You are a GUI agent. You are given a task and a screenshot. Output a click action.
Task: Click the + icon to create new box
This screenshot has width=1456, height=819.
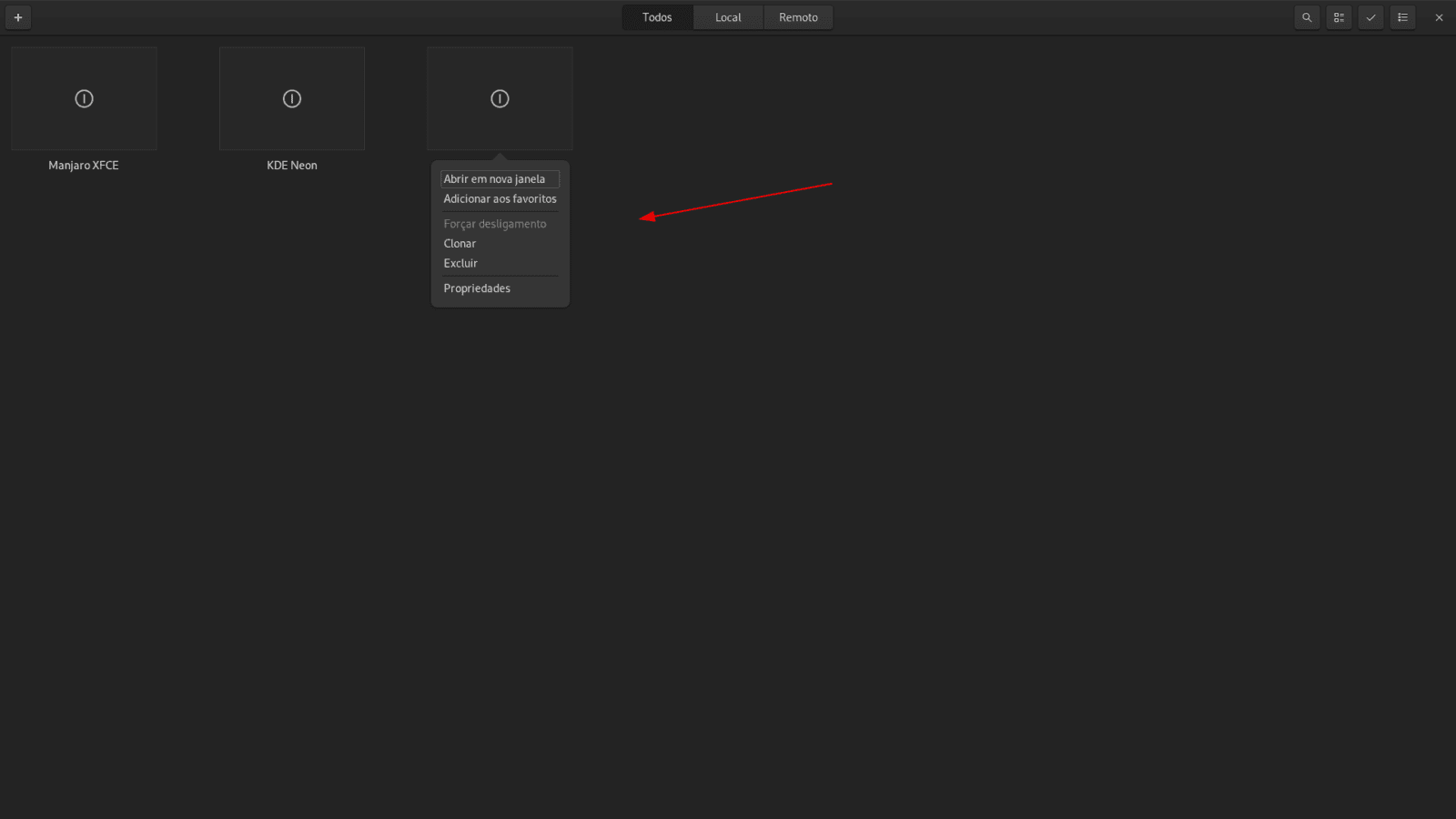tap(18, 17)
